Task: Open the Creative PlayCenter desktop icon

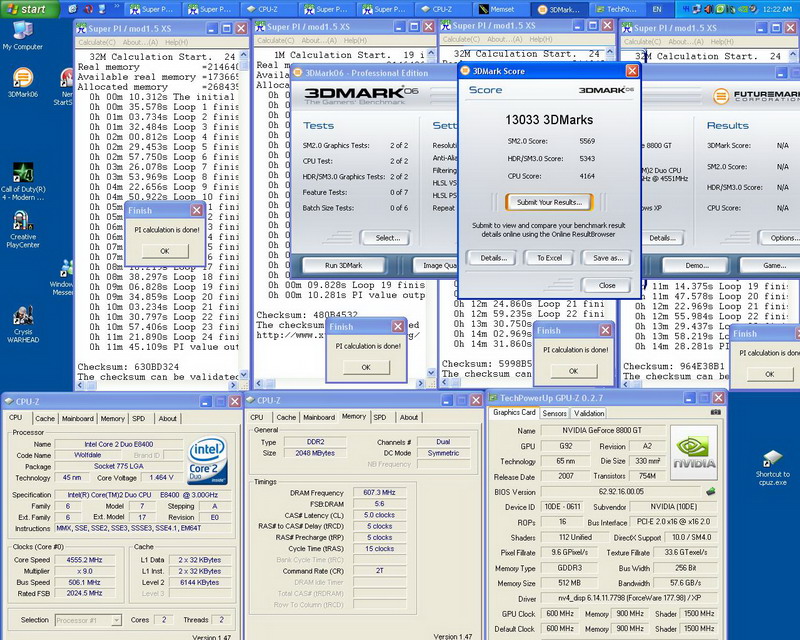Action: pyautogui.click(x=22, y=230)
